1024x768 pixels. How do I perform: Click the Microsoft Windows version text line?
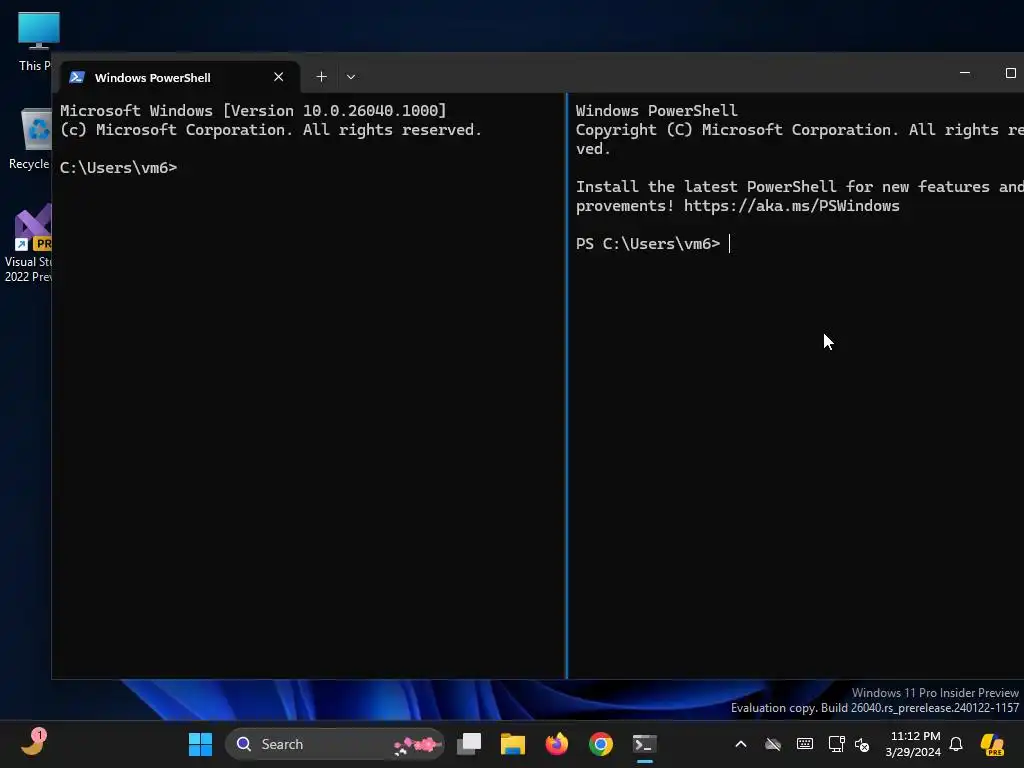pyautogui.click(x=253, y=110)
